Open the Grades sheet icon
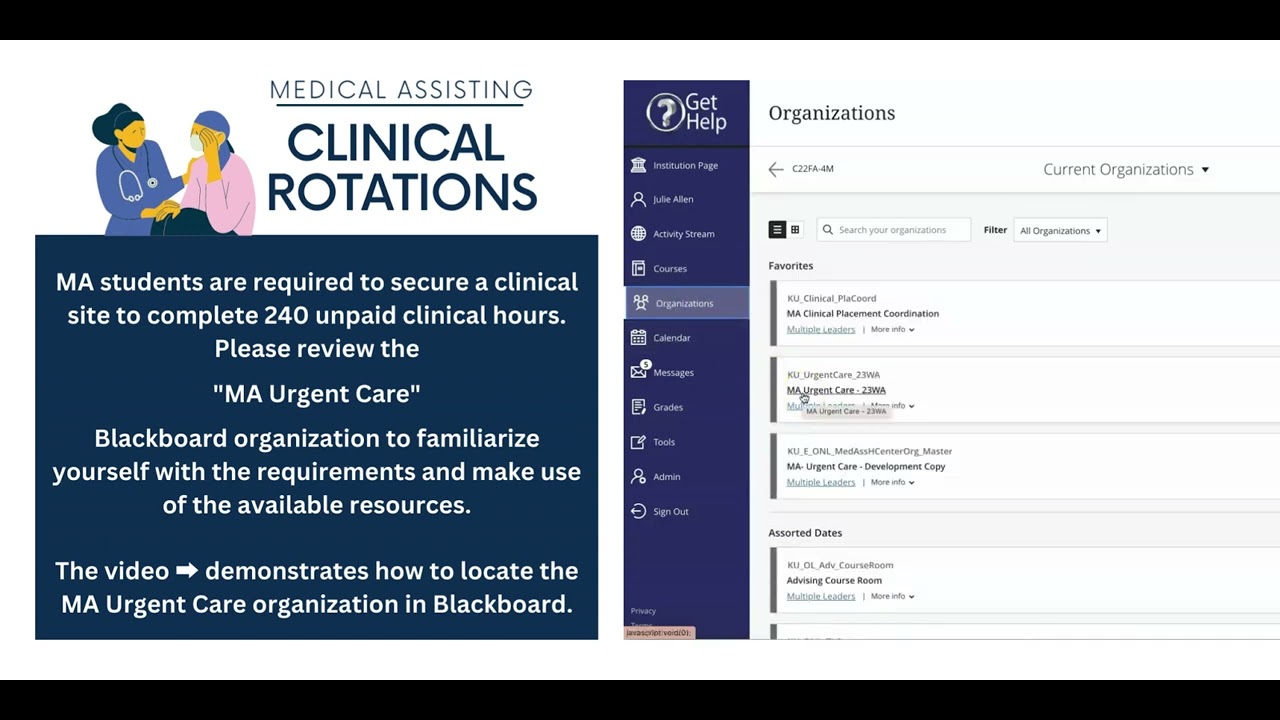Image resolution: width=1280 pixels, height=720 pixels. [x=638, y=407]
